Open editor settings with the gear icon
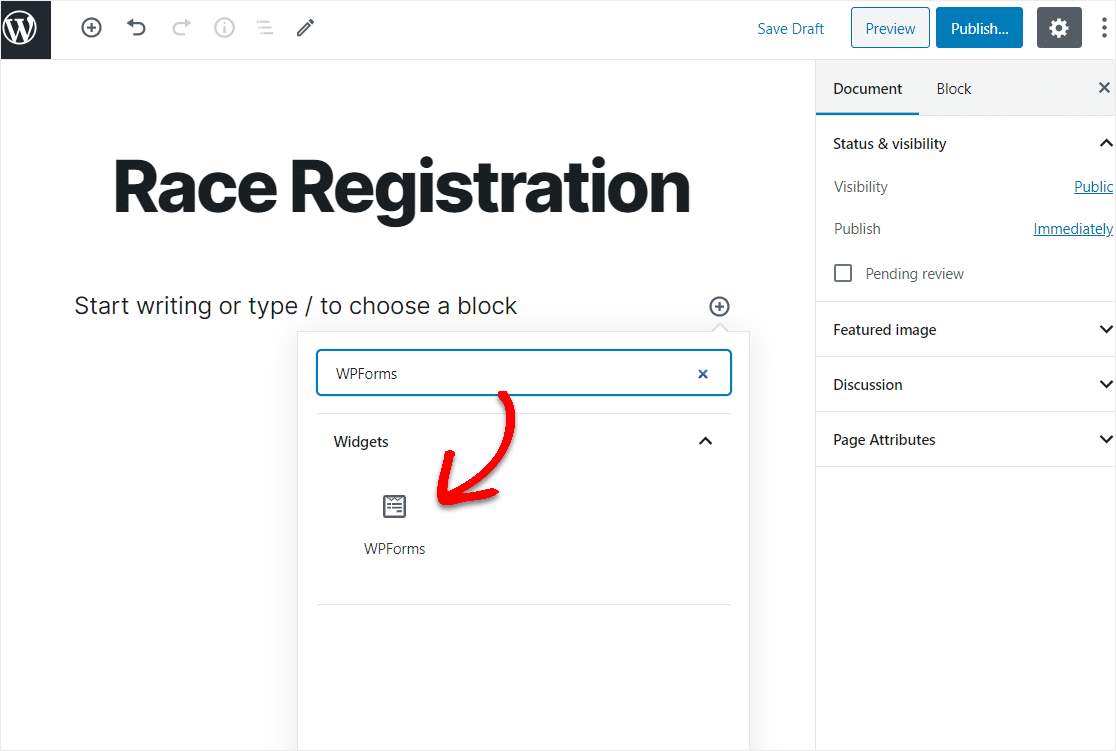Image resolution: width=1116 pixels, height=751 pixels. (1058, 27)
